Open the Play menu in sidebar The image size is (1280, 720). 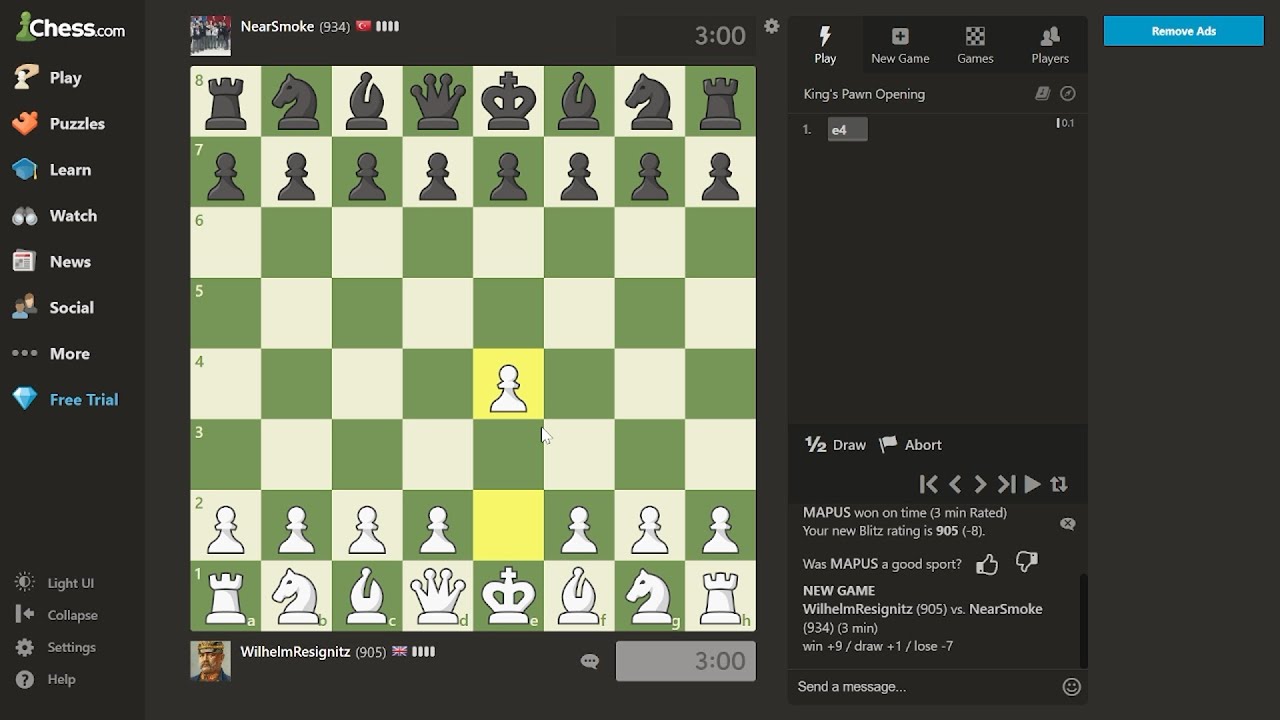pyautogui.click(x=48, y=77)
